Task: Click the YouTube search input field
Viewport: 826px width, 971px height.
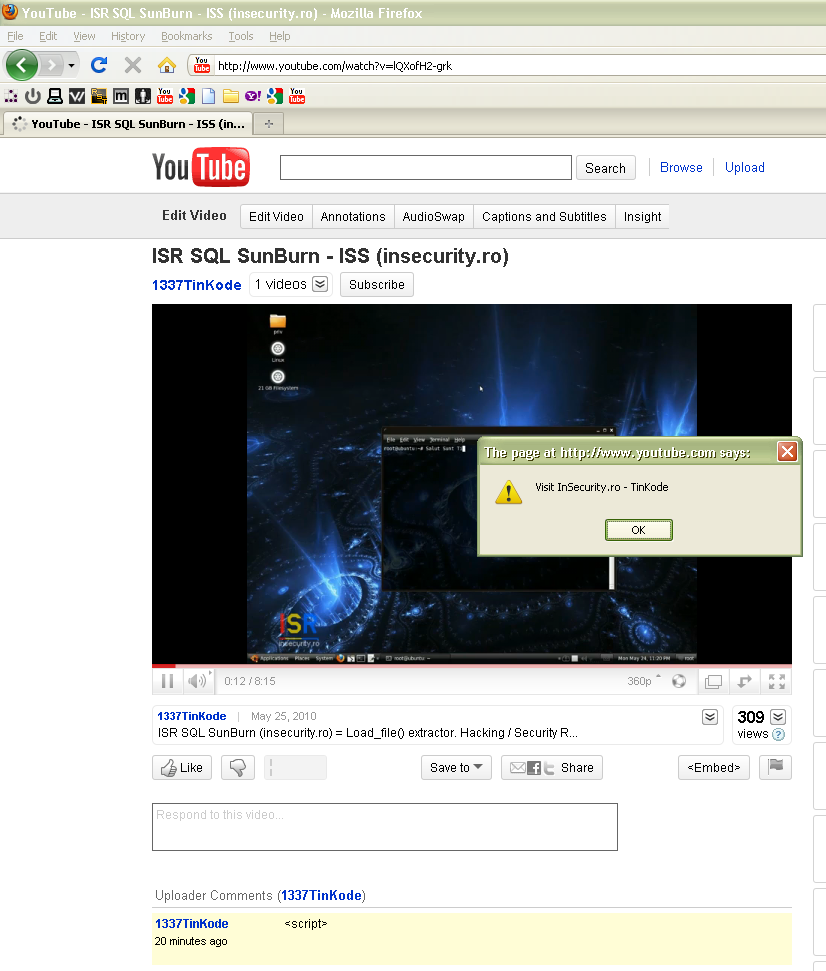Action: tap(425, 168)
